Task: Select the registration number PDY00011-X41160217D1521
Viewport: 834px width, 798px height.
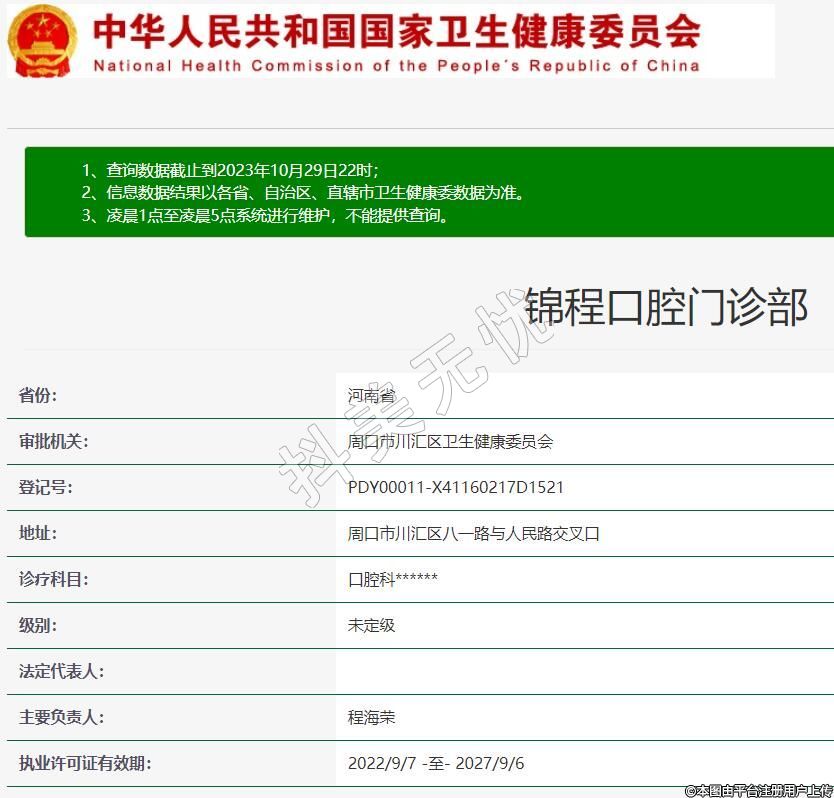Action: point(456,488)
